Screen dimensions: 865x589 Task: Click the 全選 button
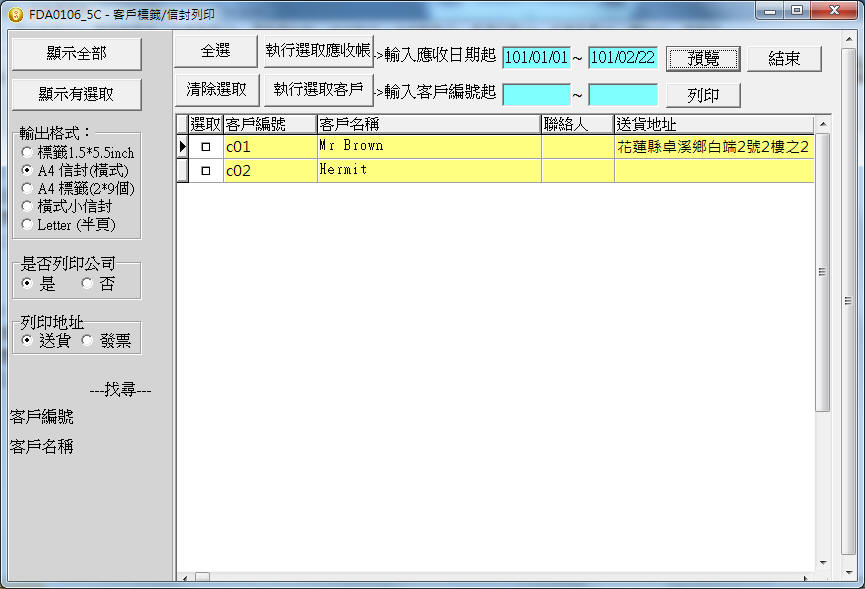point(216,51)
